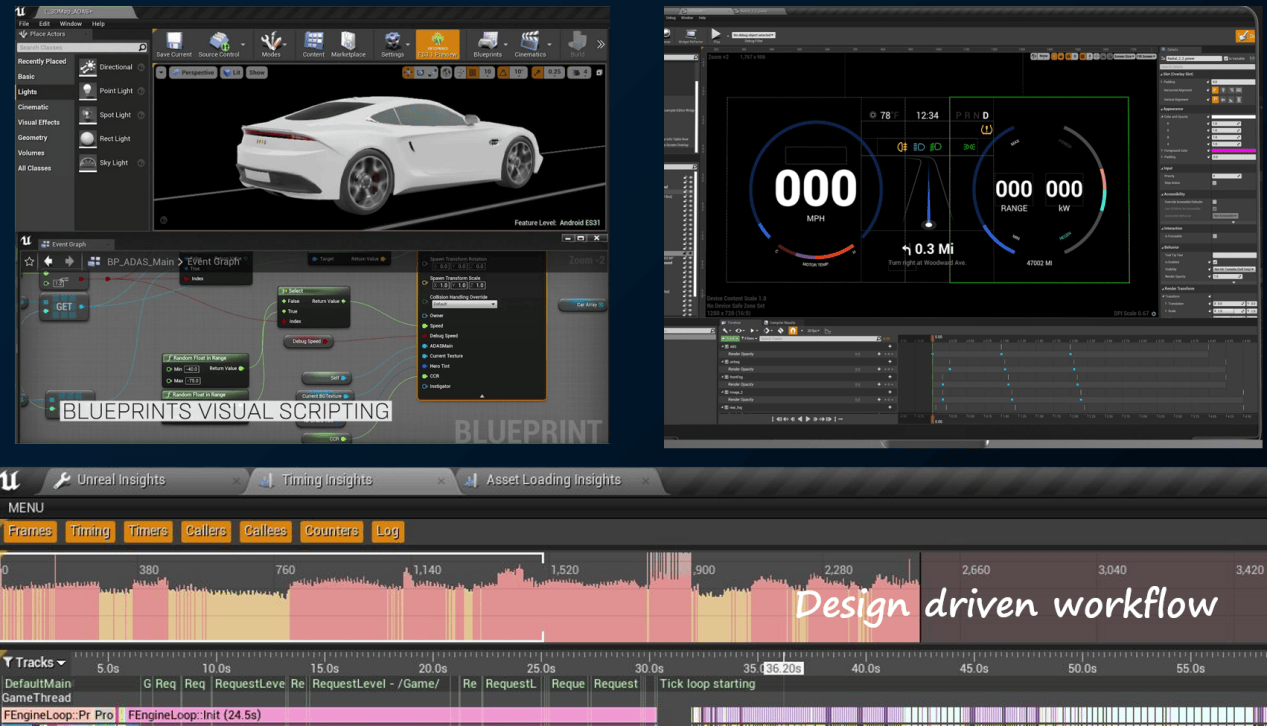Open Collision Handling Override combo box

tap(464, 304)
